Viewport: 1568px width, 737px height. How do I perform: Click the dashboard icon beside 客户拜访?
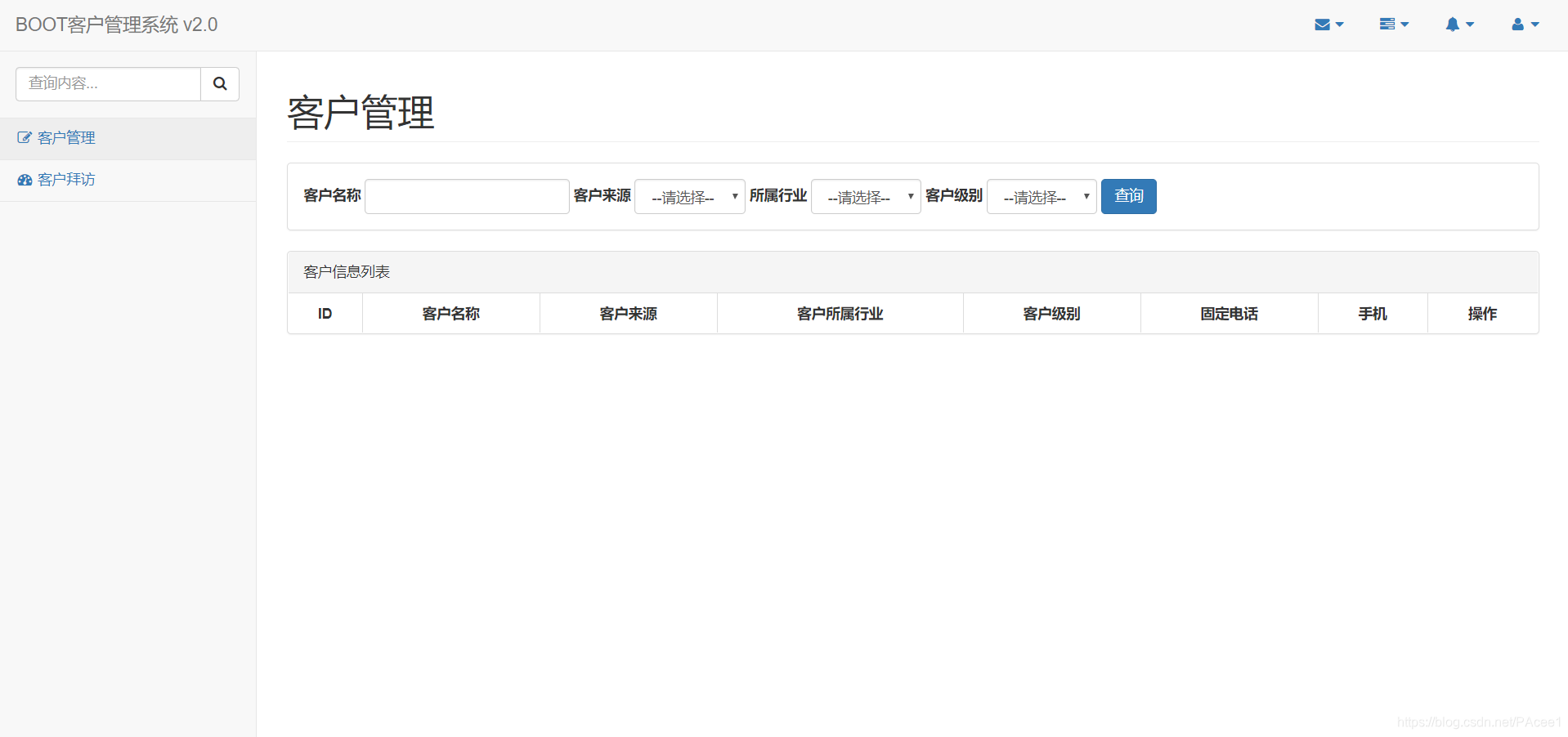tap(25, 180)
